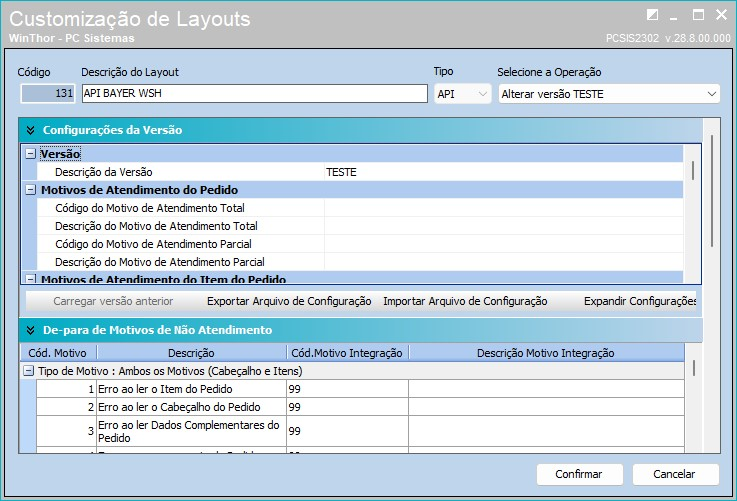Click integration code 99 for Item do Pedido row

[x=347, y=389]
